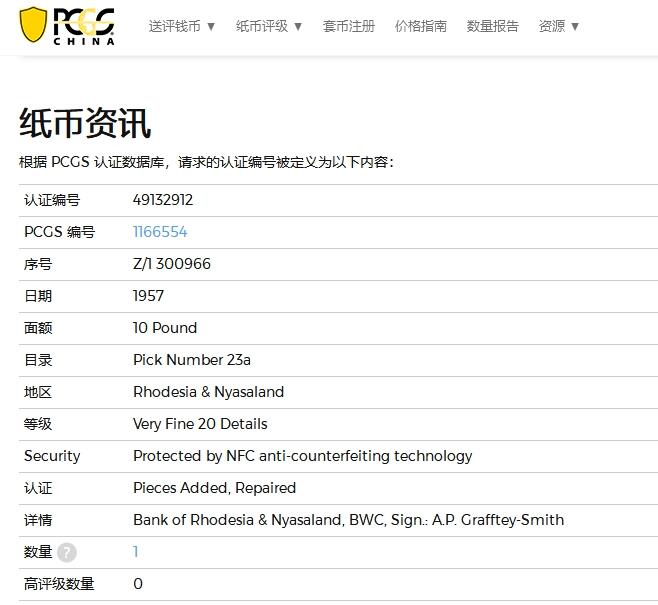This screenshot has width=658, height=605.
Task: Click the PCGS China shield logo
Action: (x=67, y=26)
